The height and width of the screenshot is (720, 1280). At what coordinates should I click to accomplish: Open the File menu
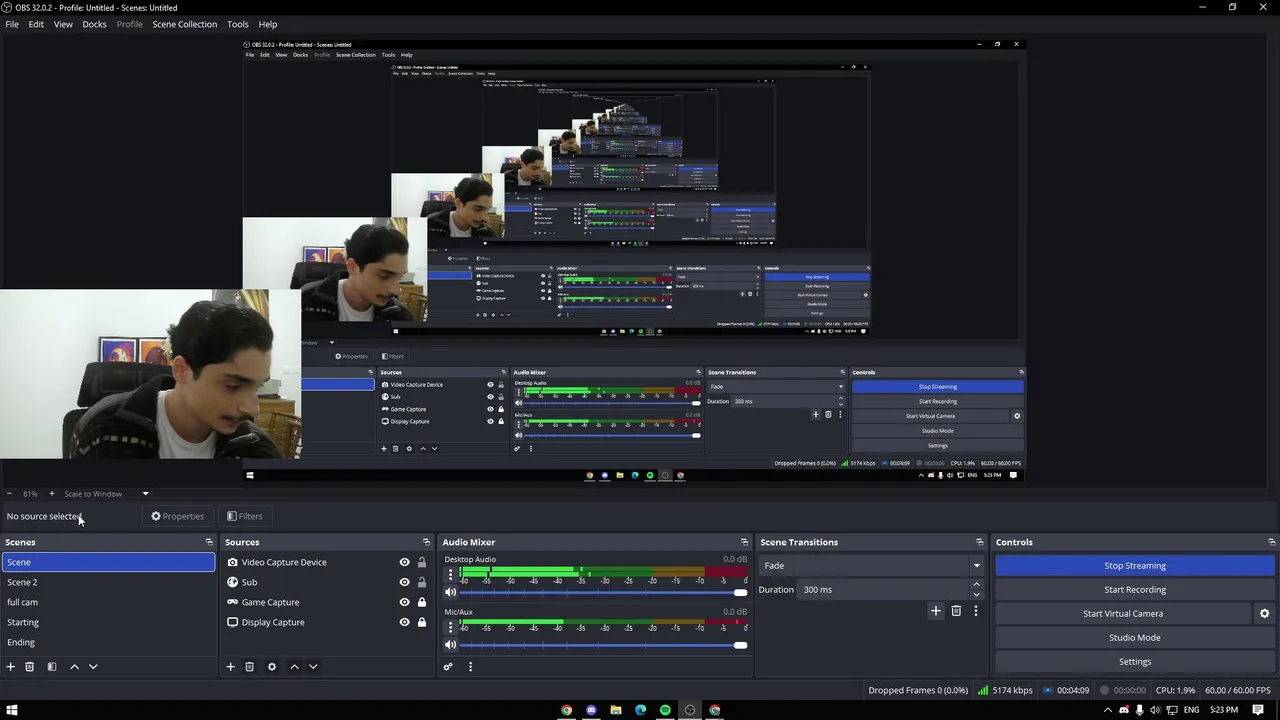(x=12, y=24)
